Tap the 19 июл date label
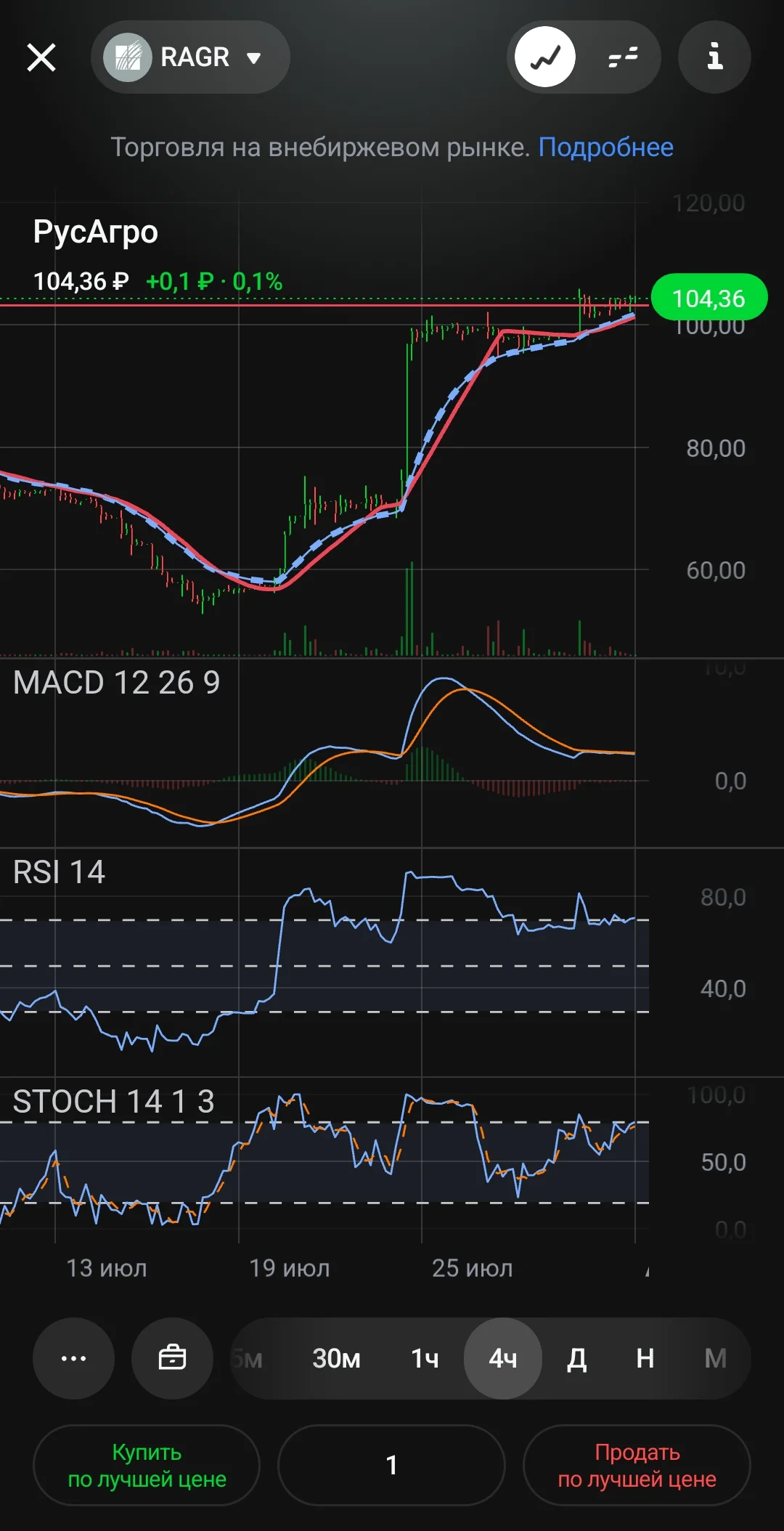784x1531 pixels. 290,1268
